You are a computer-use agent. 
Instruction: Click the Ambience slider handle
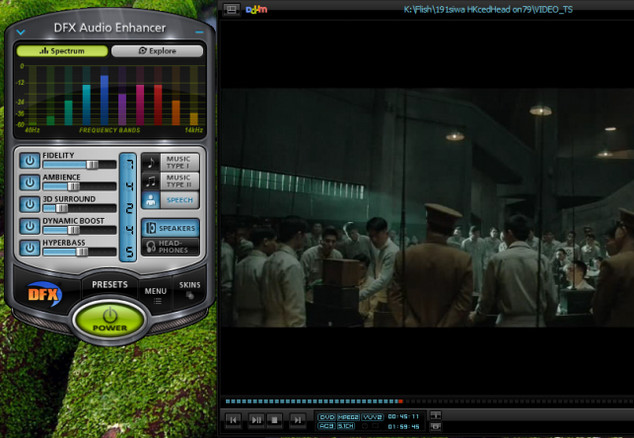click(x=74, y=186)
